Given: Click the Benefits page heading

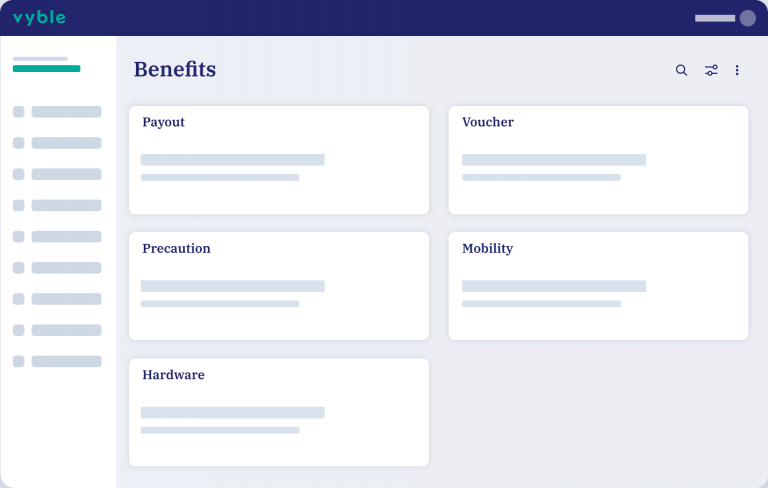Looking at the screenshot, I should [x=175, y=69].
